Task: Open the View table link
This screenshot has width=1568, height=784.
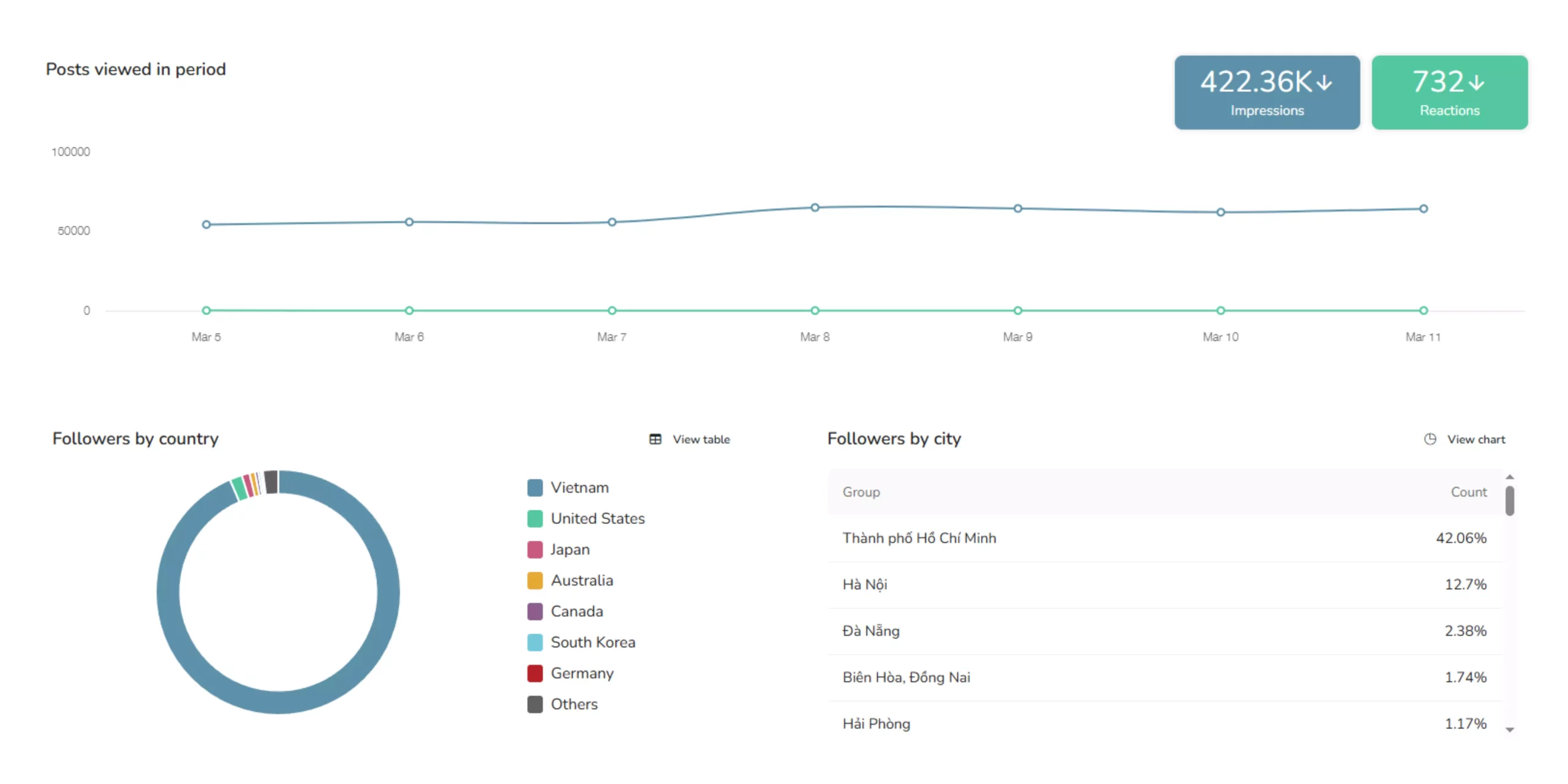Action: click(x=701, y=439)
